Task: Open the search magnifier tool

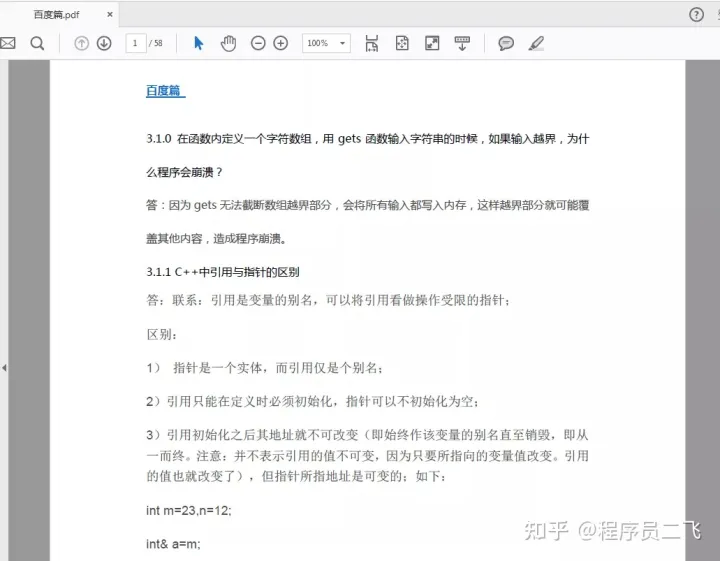Action: coord(37,44)
